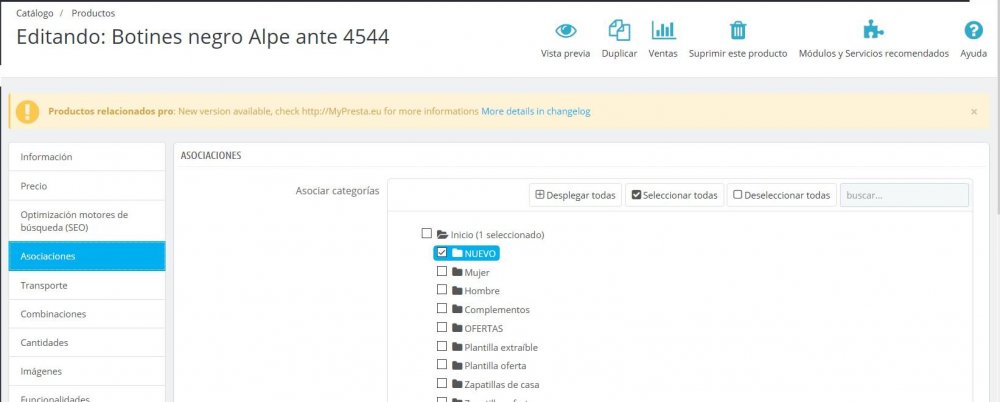Click the NUEVO folder icon

(457, 253)
